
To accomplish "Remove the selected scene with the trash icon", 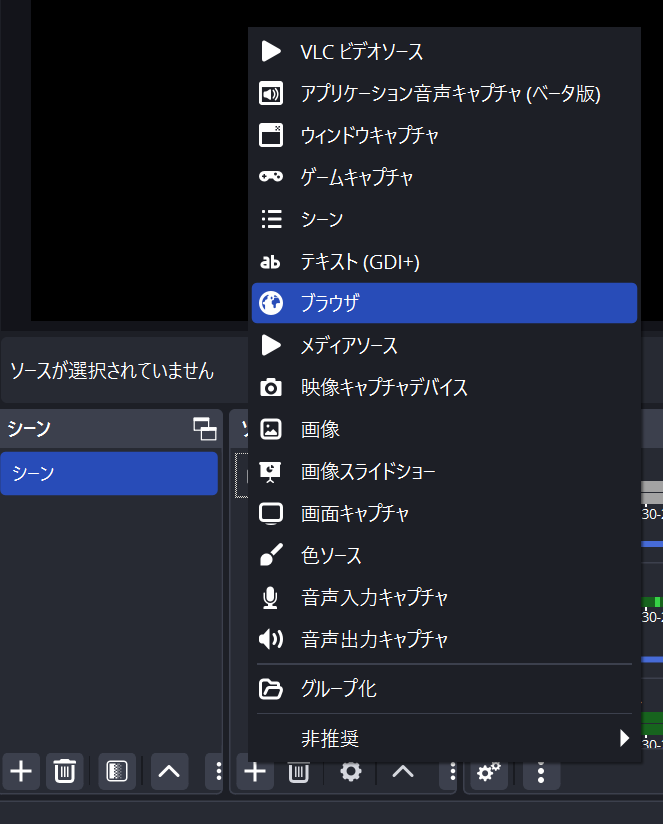I will pyautogui.click(x=65, y=771).
